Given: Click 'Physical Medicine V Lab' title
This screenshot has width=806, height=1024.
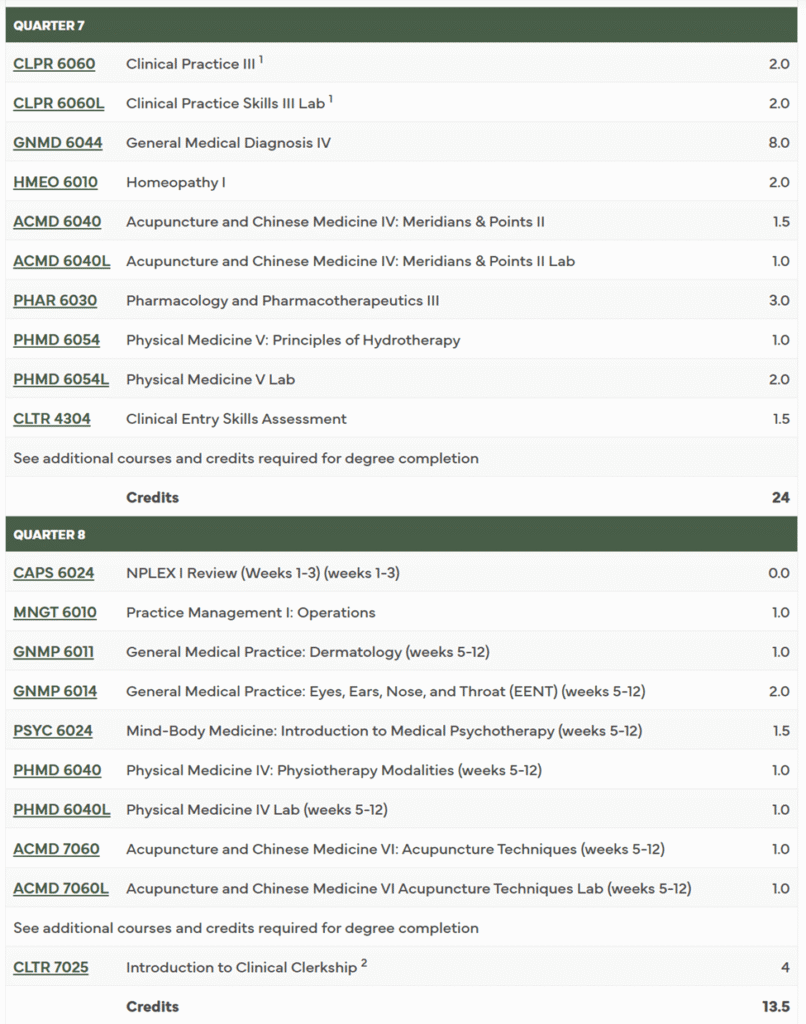Looking at the screenshot, I should (210, 379).
